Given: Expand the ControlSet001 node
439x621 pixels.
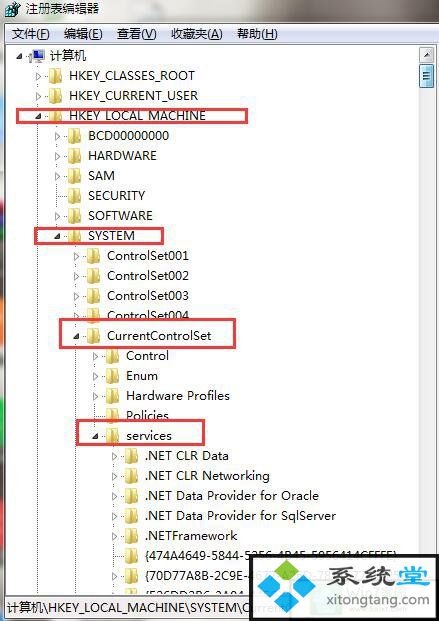Looking at the screenshot, I should pos(76,256).
